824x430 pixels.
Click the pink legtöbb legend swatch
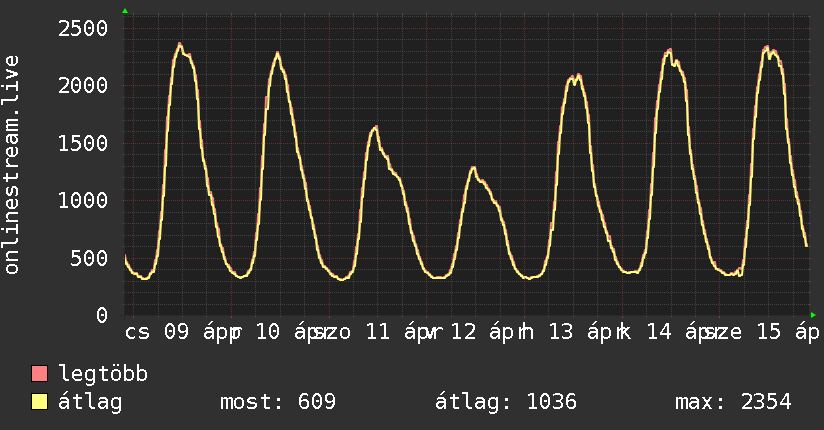39,374
